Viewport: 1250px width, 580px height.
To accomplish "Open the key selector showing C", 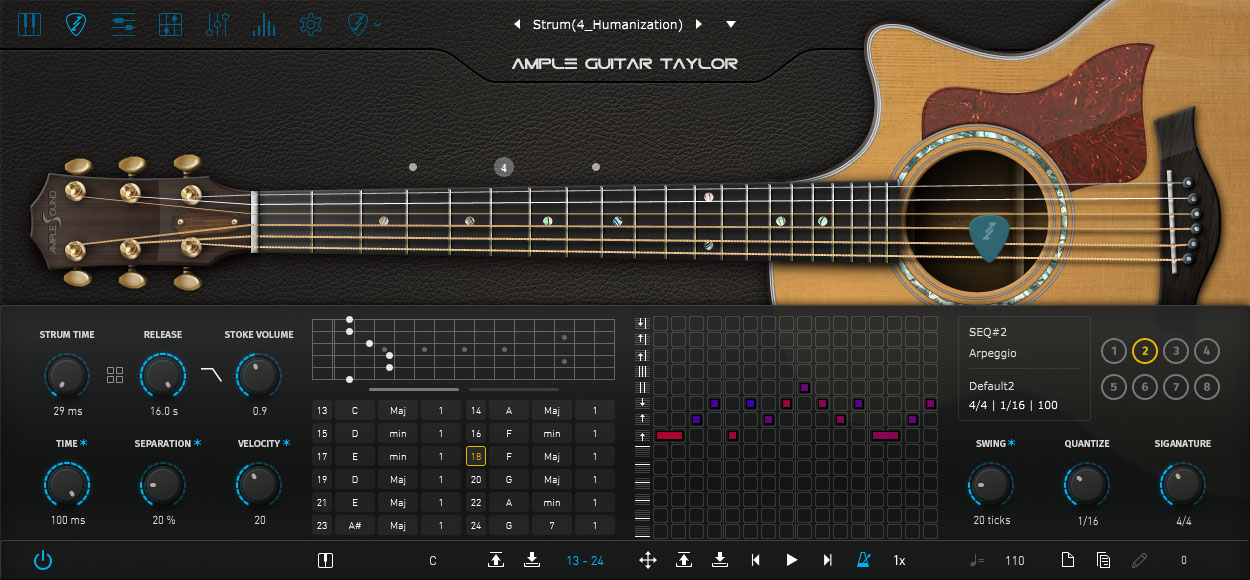I will tap(433, 561).
